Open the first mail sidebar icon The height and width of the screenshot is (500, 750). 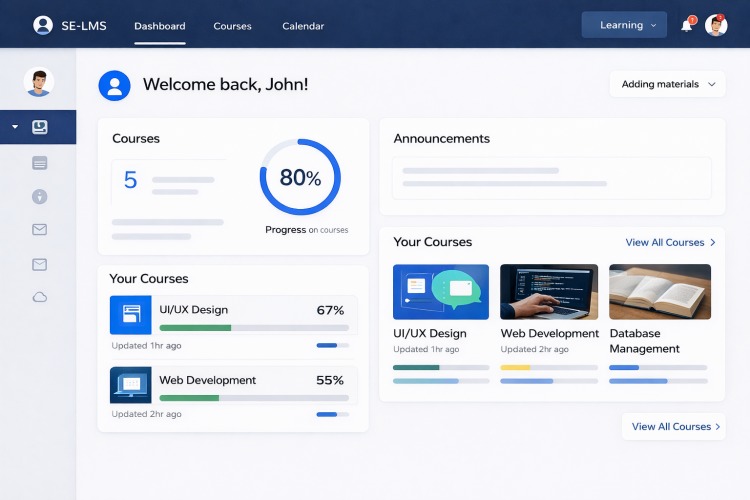point(40,230)
